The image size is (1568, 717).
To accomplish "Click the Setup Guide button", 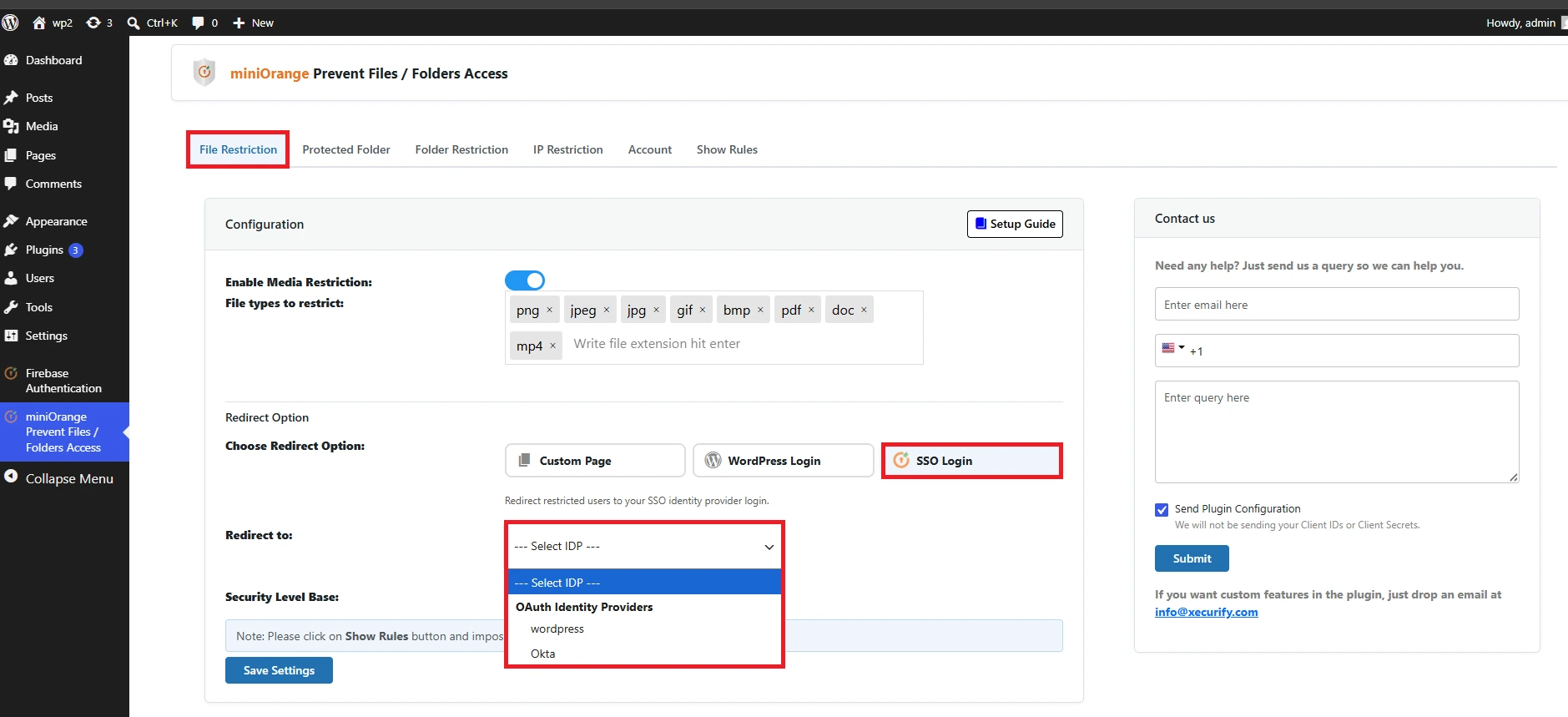I will click(x=1015, y=224).
